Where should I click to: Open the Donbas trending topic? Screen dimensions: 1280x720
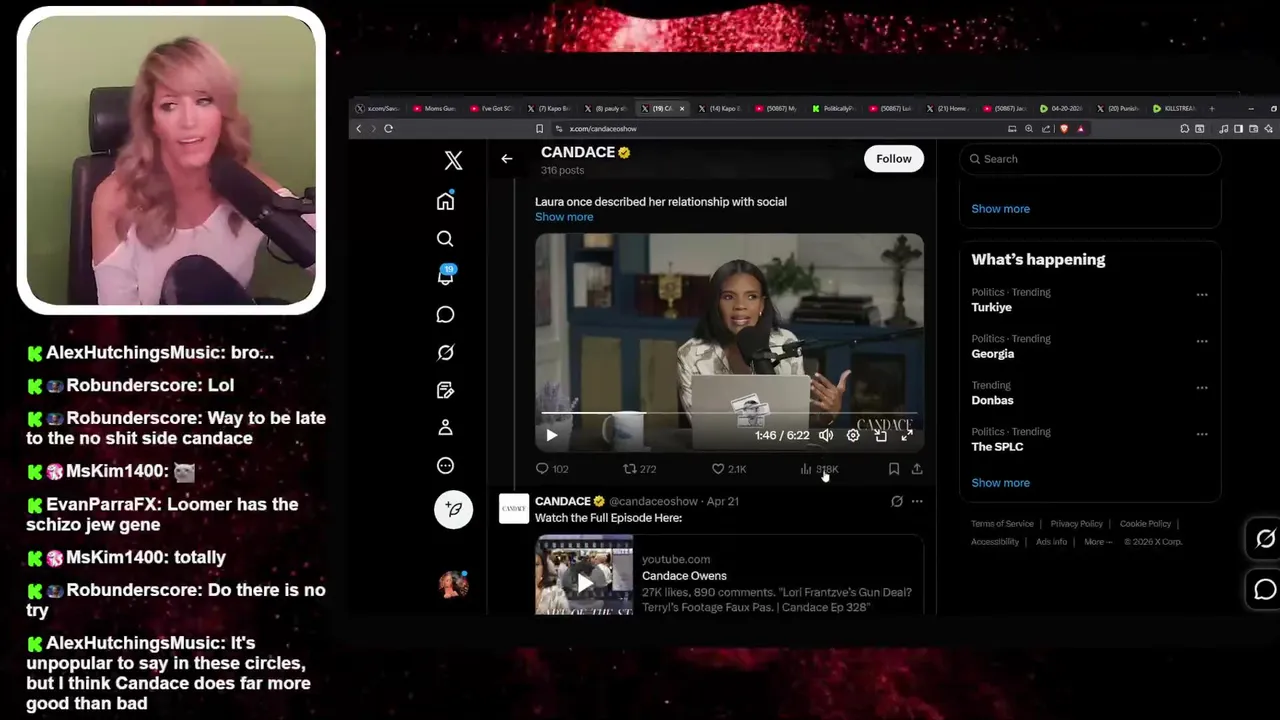pyautogui.click(x=992, y=400)
